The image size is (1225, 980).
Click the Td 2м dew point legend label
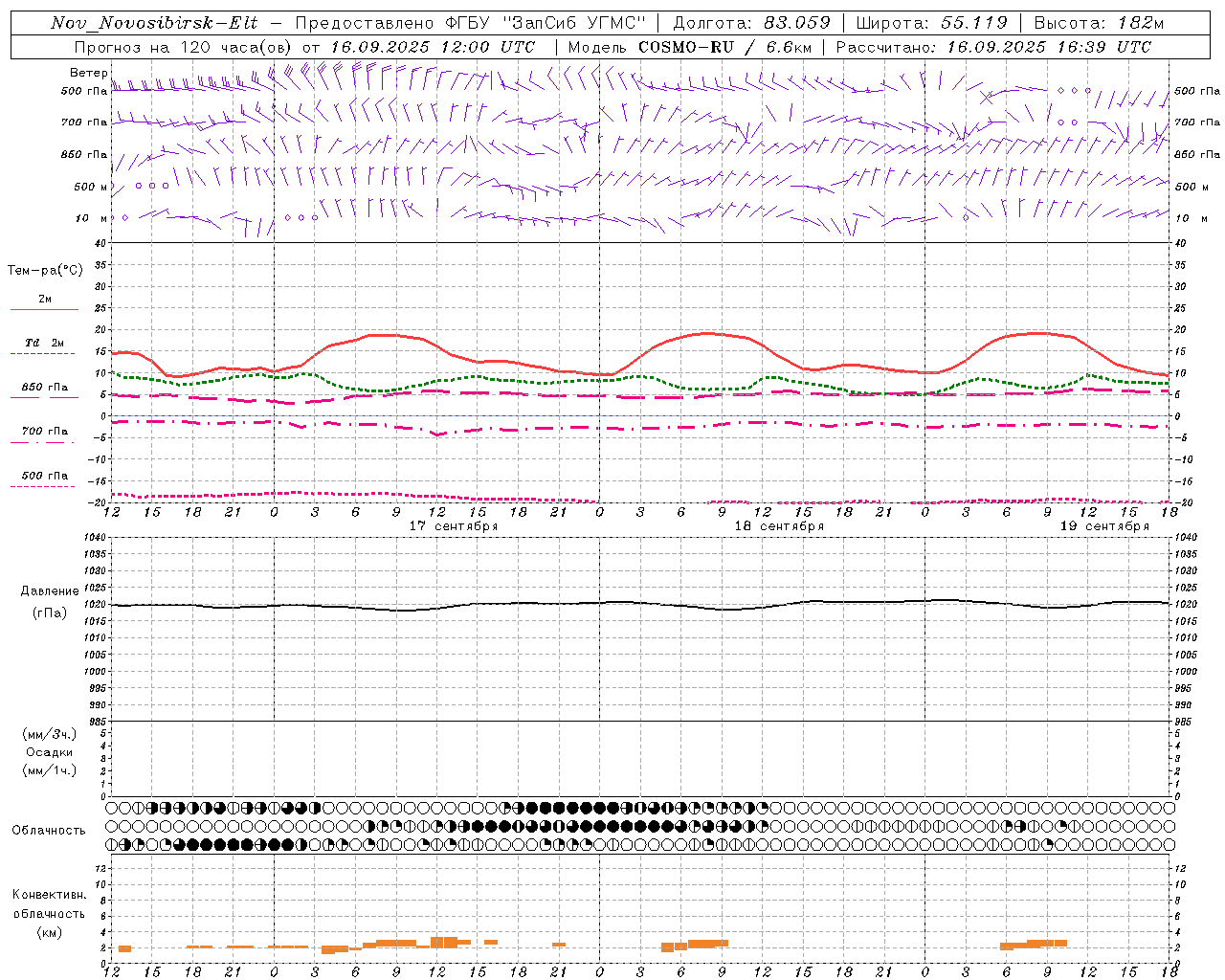point(44,343)
